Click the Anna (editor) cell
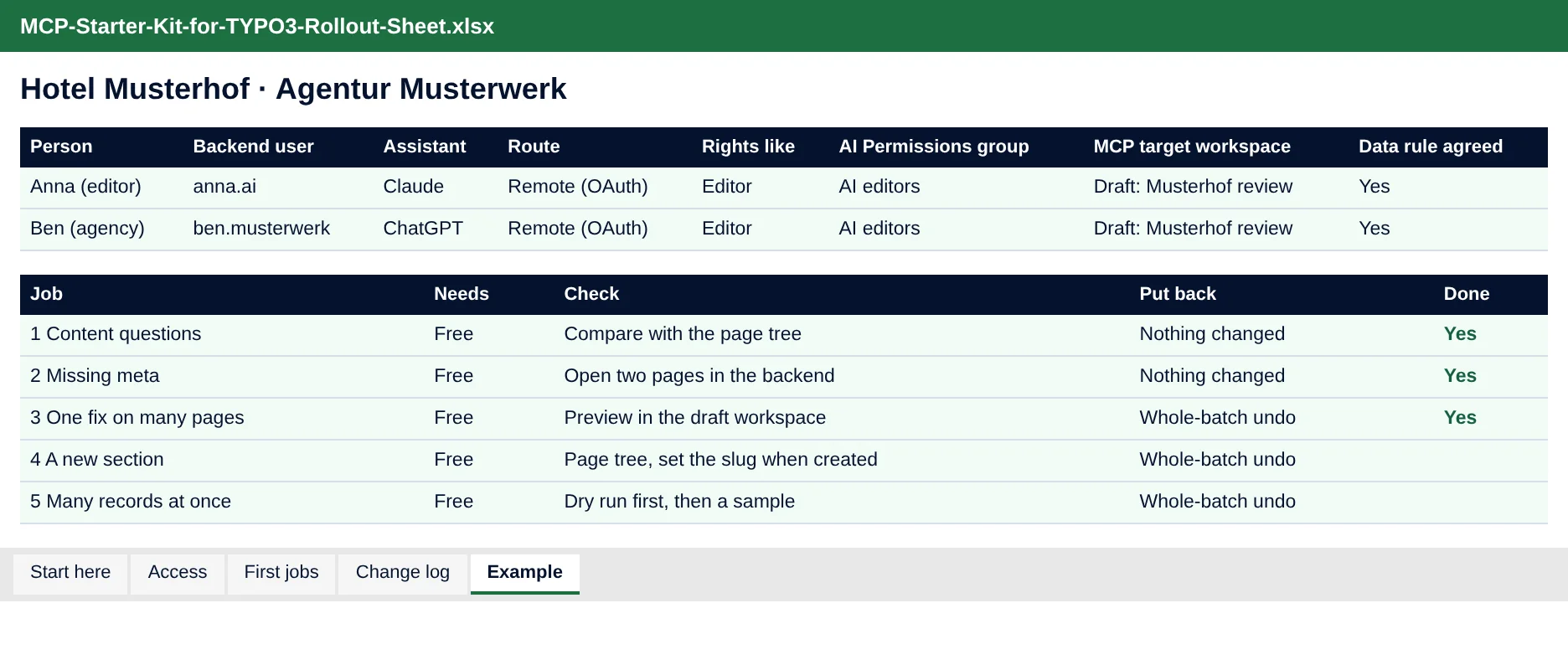Screen dimensions: 1568x670 tap(85, 187)
